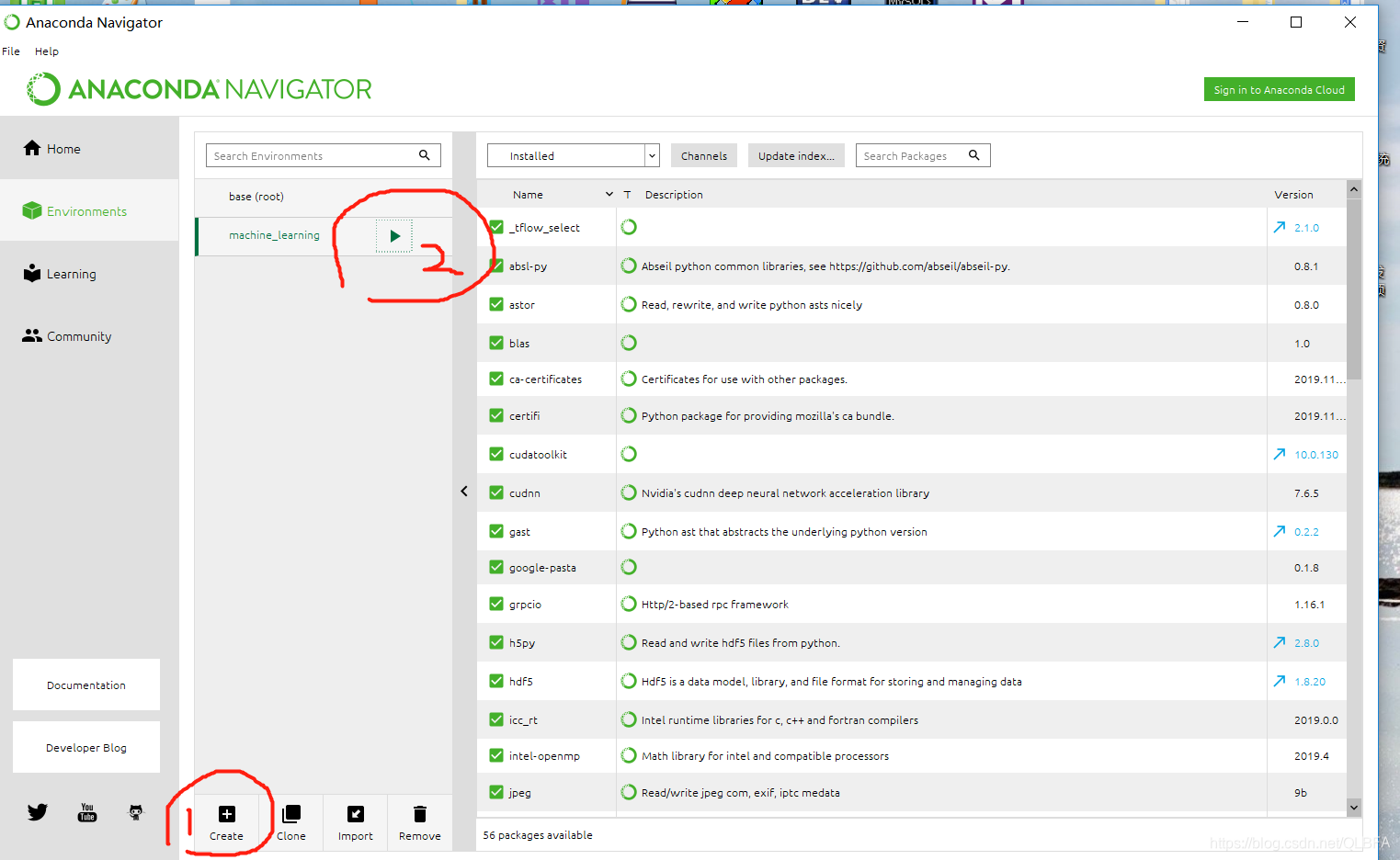The height and width of the screenshot is (860, 1400).
Task: Open the YouTube icon link
Action: (87, 812)
